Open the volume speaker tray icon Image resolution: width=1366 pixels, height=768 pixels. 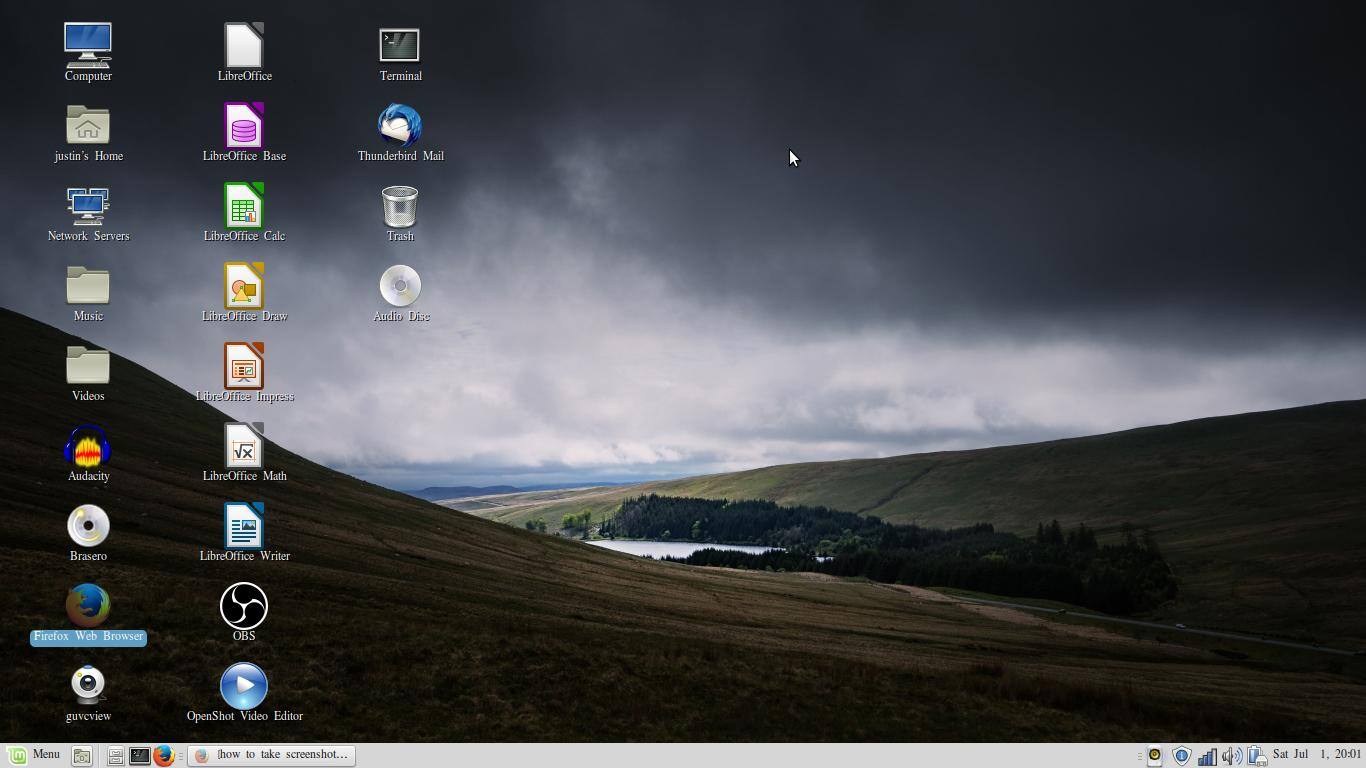click(1232, 756)
